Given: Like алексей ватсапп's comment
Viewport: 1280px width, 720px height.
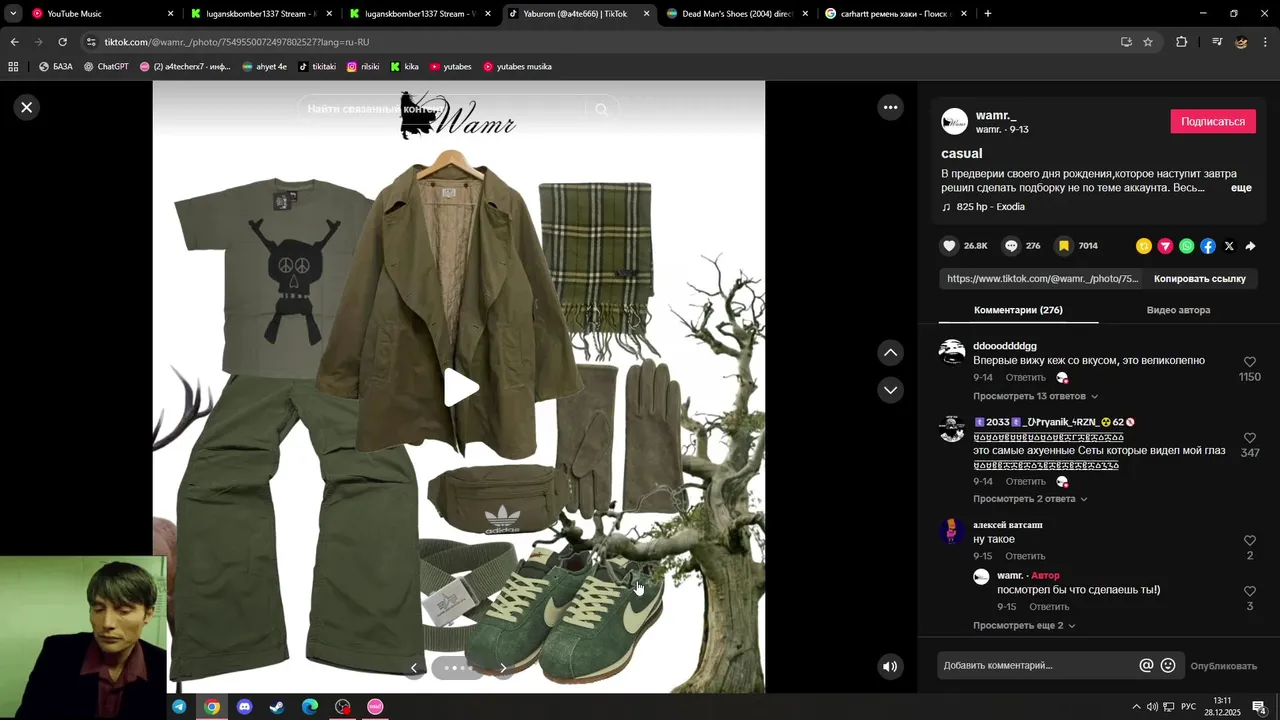Looking at the screenshot, I should click(1250, 541).
